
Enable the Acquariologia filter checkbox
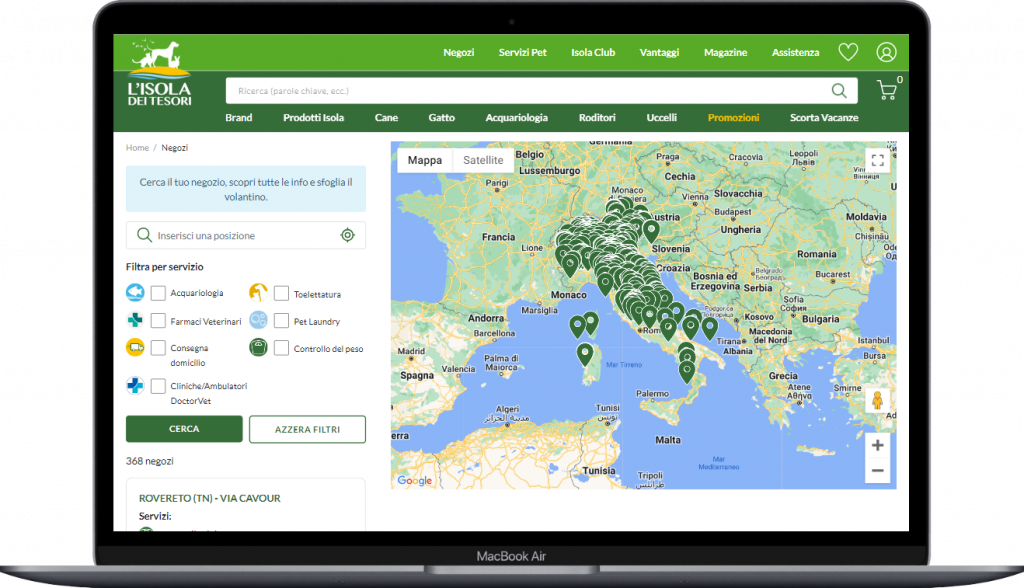(158, 293)
